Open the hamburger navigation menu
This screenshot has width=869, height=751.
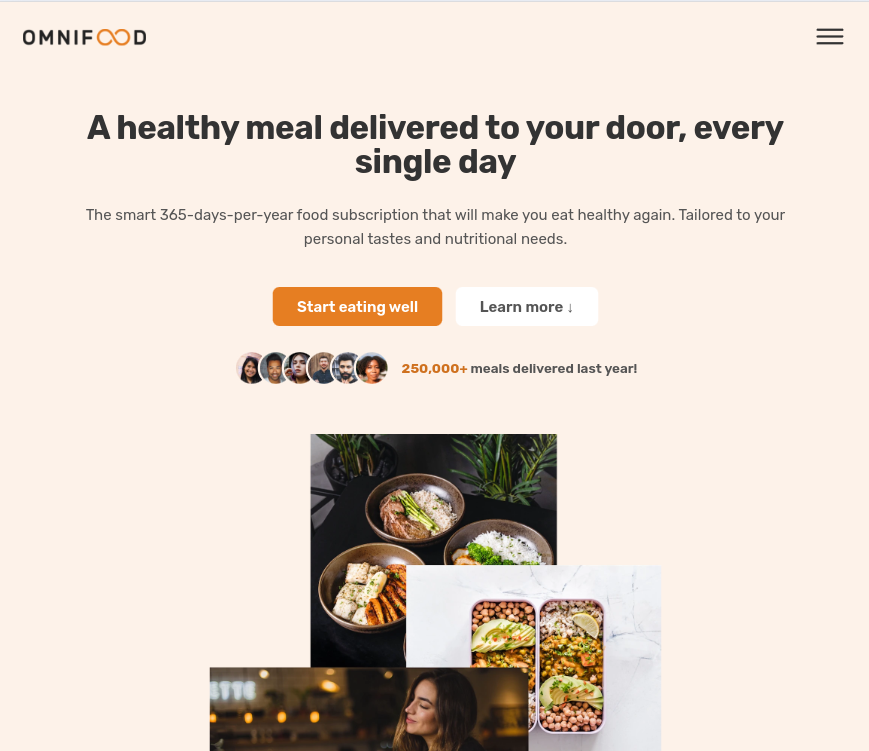coord(830,37)
